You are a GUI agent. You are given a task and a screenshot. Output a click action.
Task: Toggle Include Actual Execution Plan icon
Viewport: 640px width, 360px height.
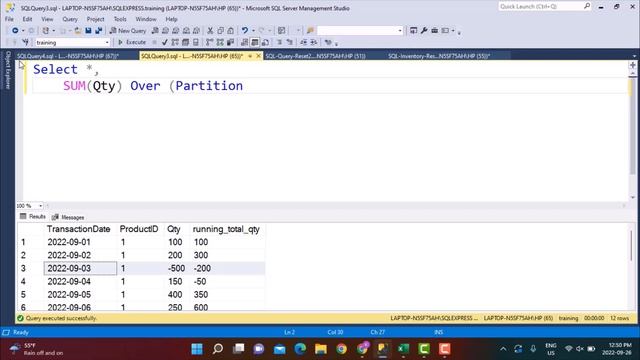tap(209, 42)
